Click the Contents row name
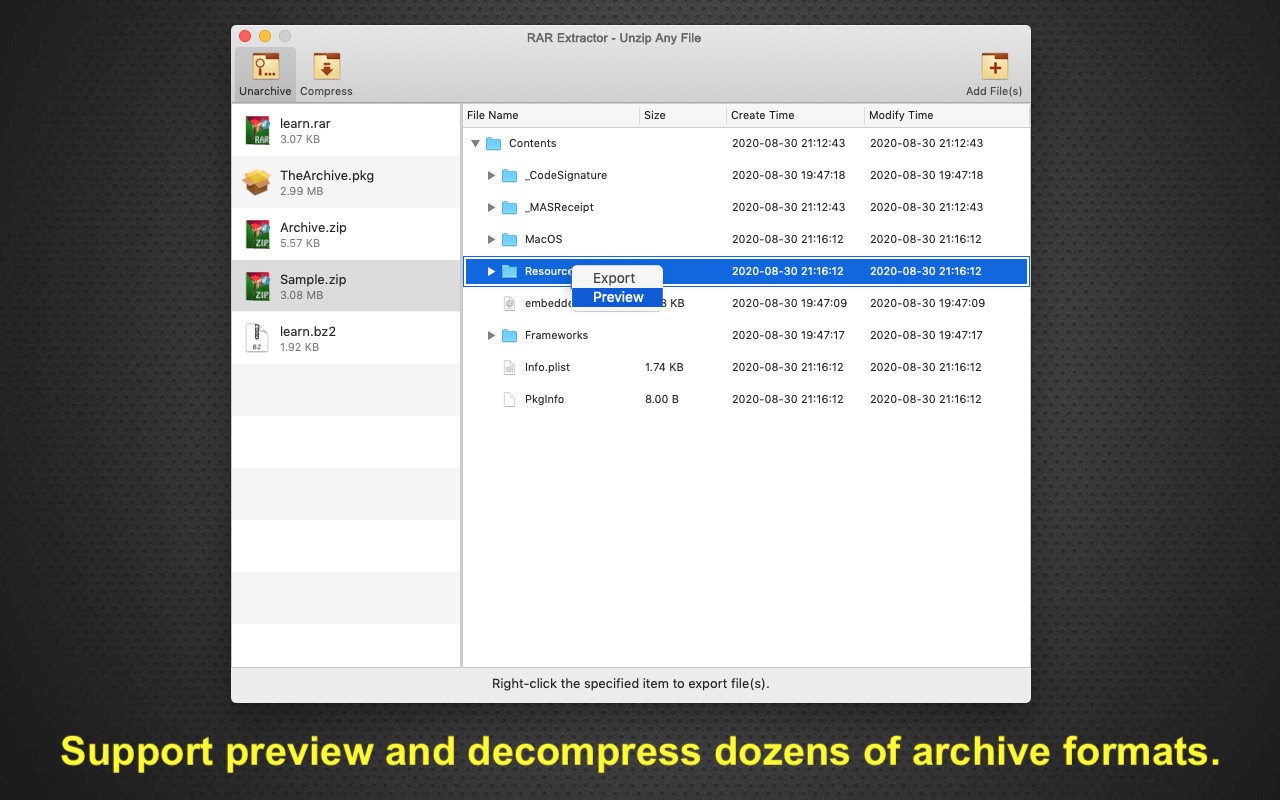 coord(532,143)
